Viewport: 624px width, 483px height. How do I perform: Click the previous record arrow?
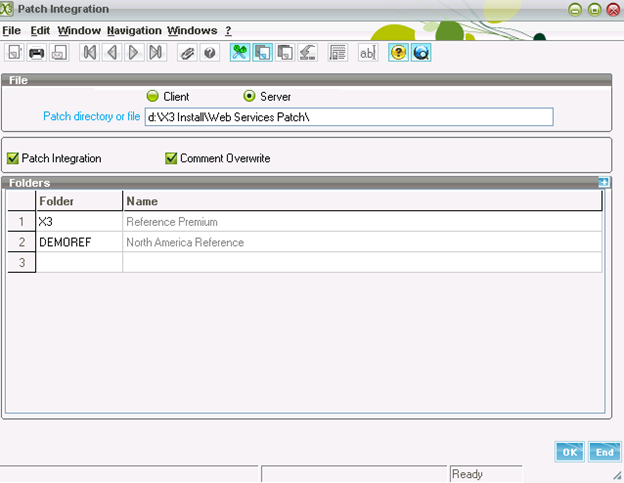[112, 53]
